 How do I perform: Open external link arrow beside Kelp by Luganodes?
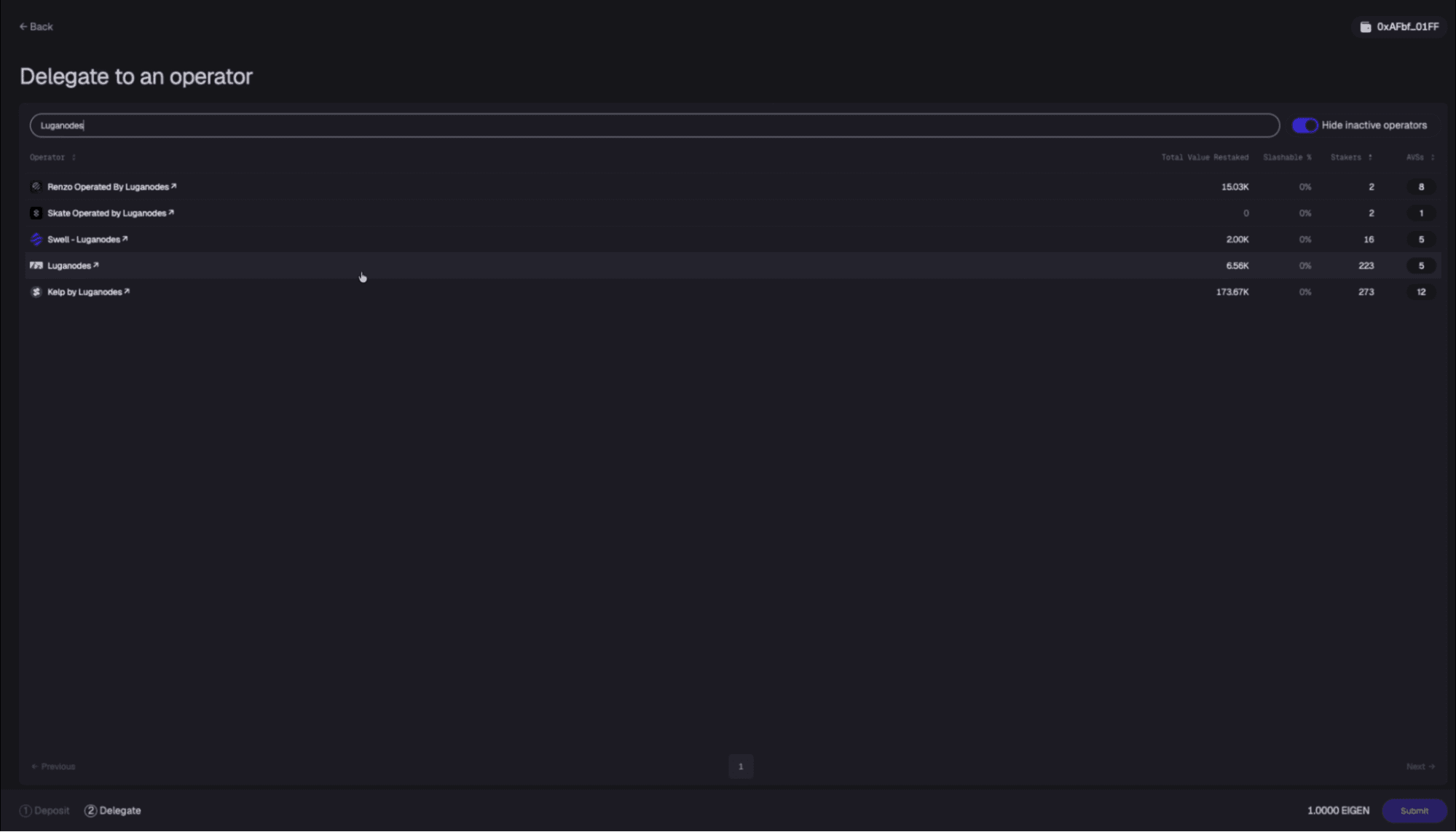(127, 291)
